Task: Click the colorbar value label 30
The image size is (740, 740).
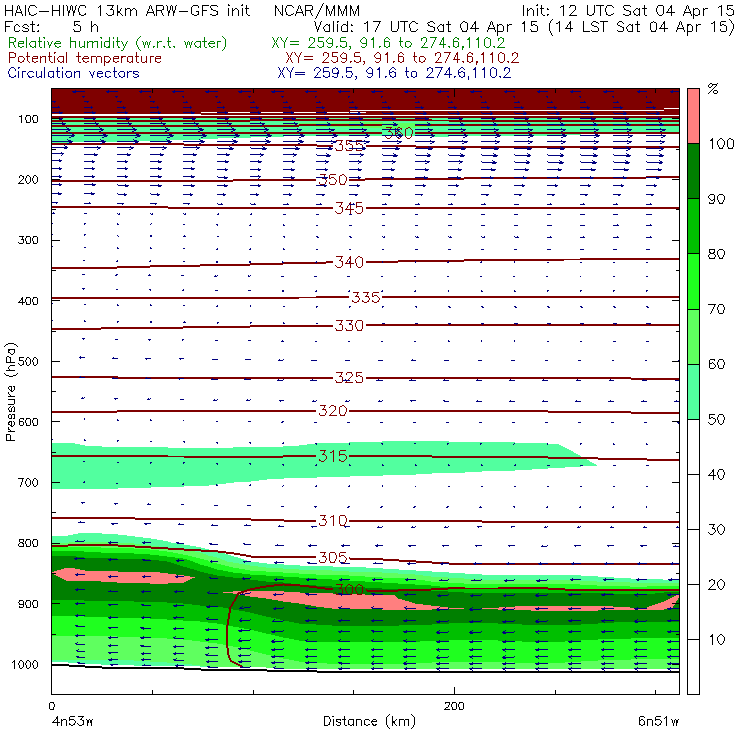Action: (716, 530)
